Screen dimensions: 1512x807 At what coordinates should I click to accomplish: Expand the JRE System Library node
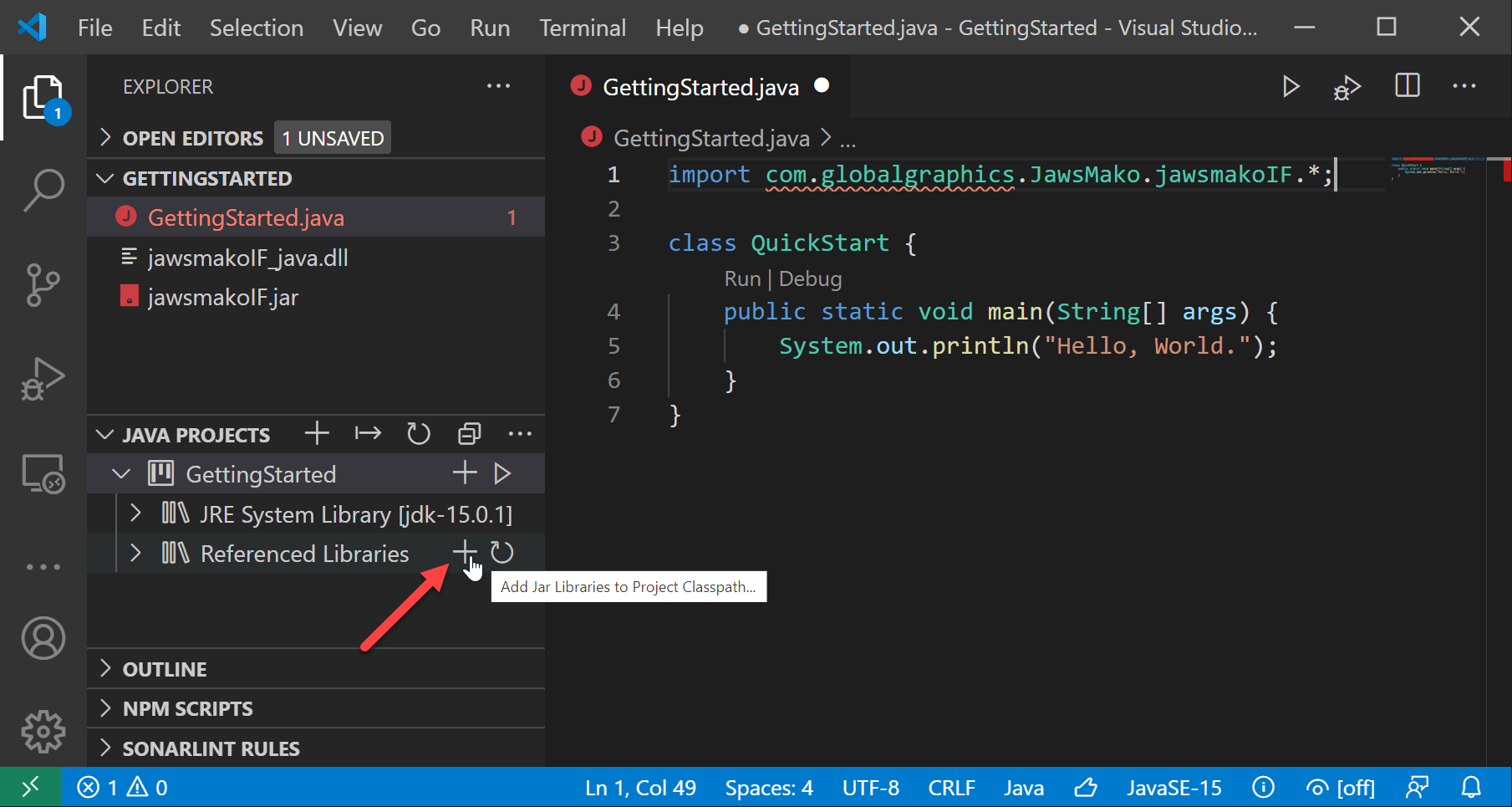point(136,513)
